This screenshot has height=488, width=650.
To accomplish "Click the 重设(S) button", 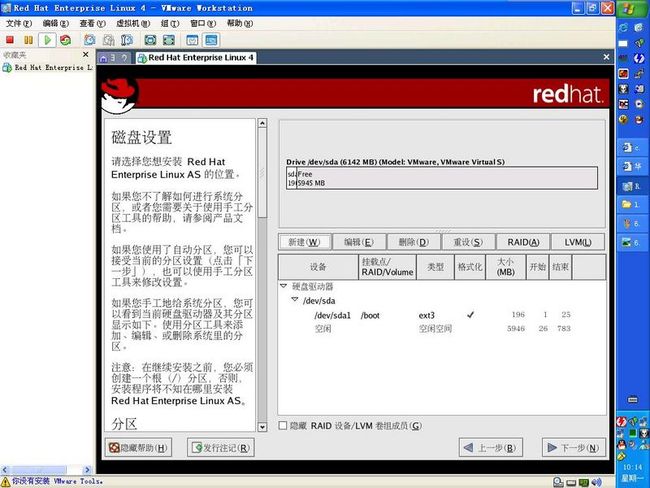I will pyautogui.click(x=468, y=242).
